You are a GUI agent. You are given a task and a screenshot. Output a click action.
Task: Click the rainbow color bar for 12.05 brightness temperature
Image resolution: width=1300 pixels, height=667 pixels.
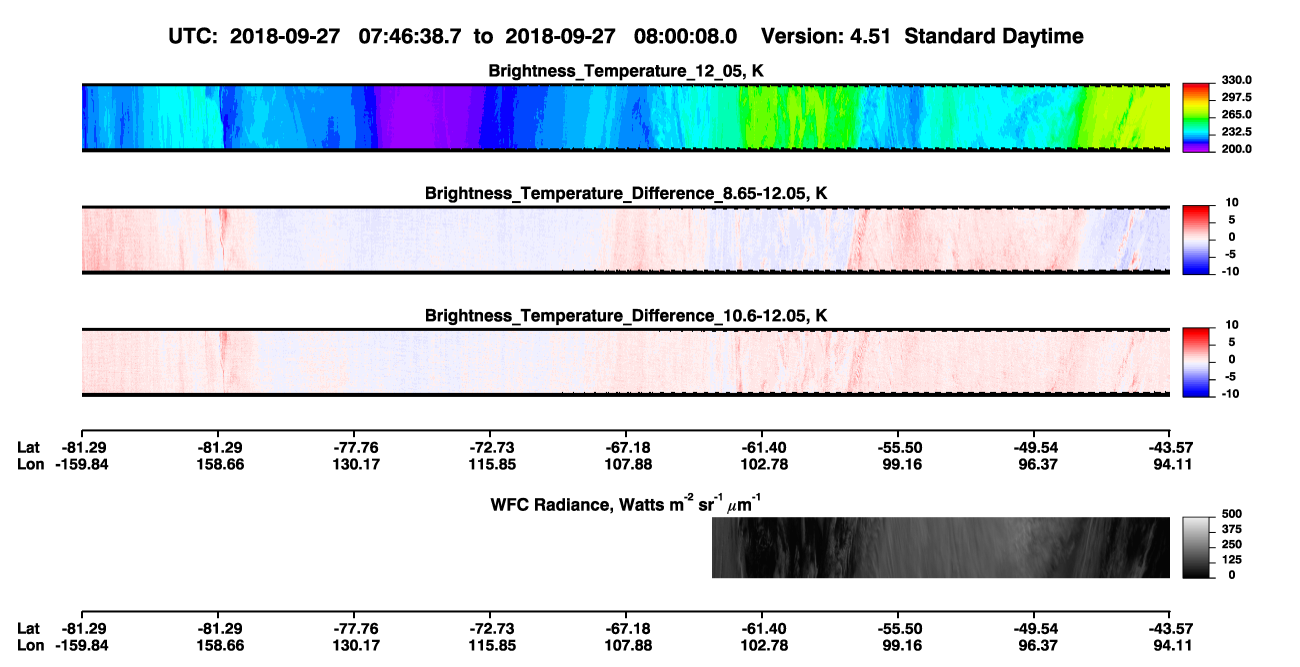click(x=1195, y=118)
